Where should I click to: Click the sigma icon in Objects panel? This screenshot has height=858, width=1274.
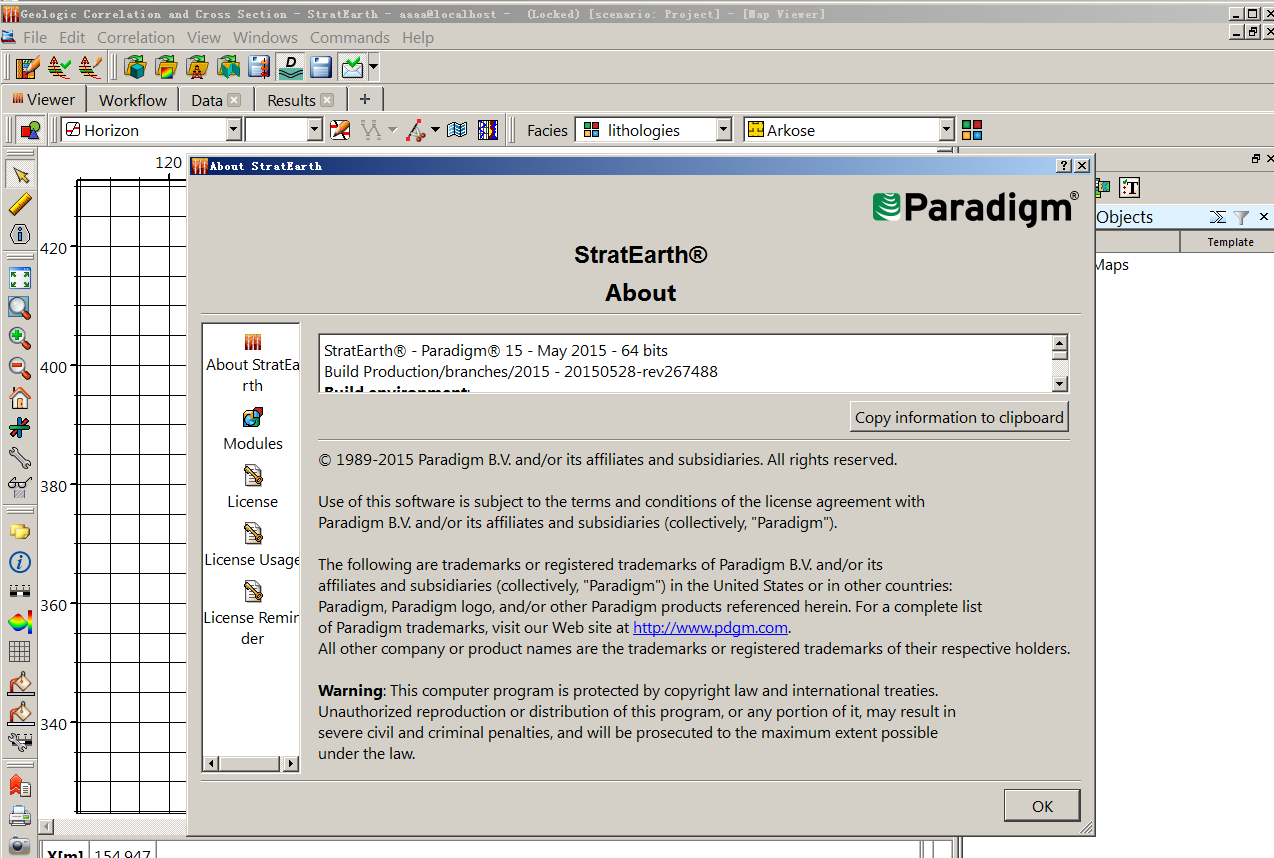pyautogui.click(x=1217, y=217)
